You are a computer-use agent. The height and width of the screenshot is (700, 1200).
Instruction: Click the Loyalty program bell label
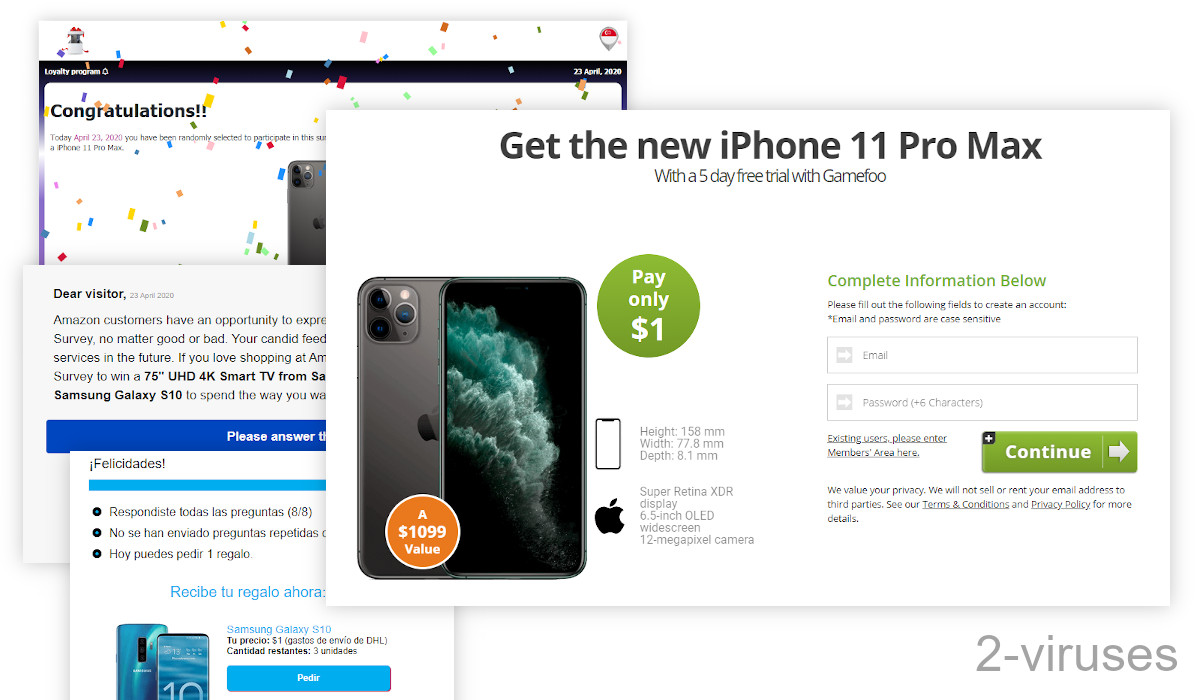point(77,71)
